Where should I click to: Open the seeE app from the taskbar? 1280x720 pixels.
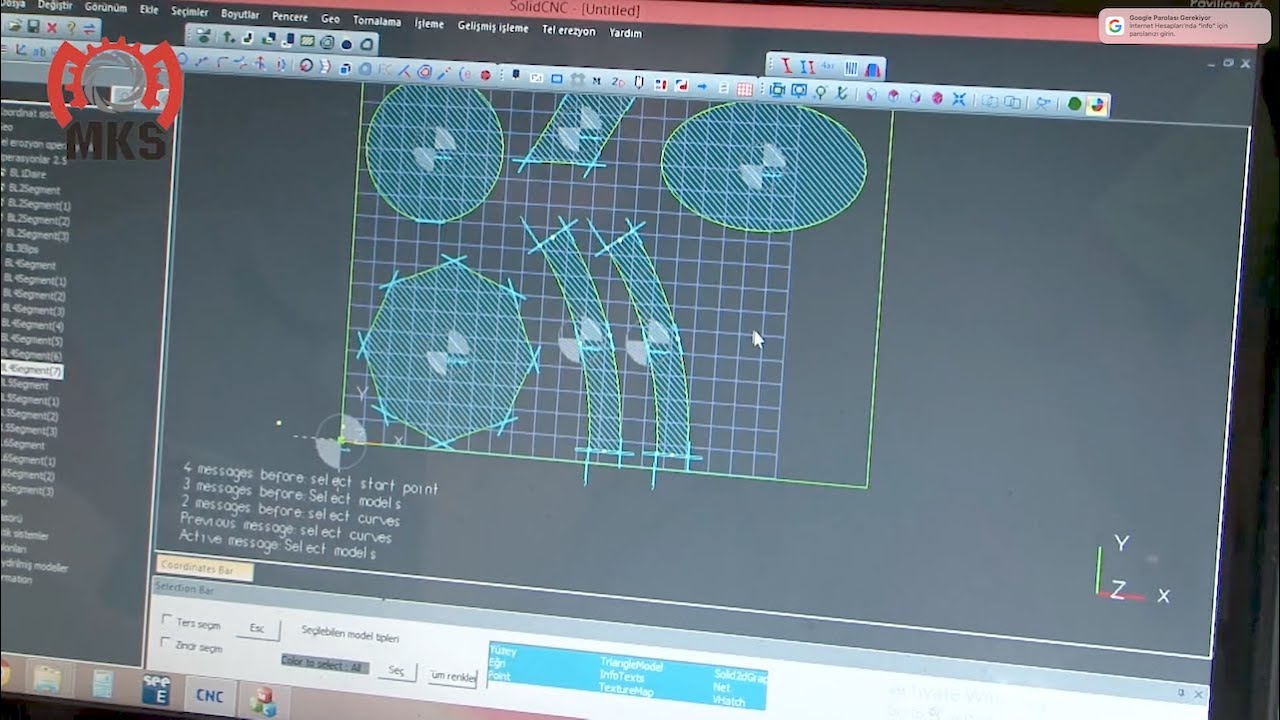pyautogui.click(x=156, y=690)
